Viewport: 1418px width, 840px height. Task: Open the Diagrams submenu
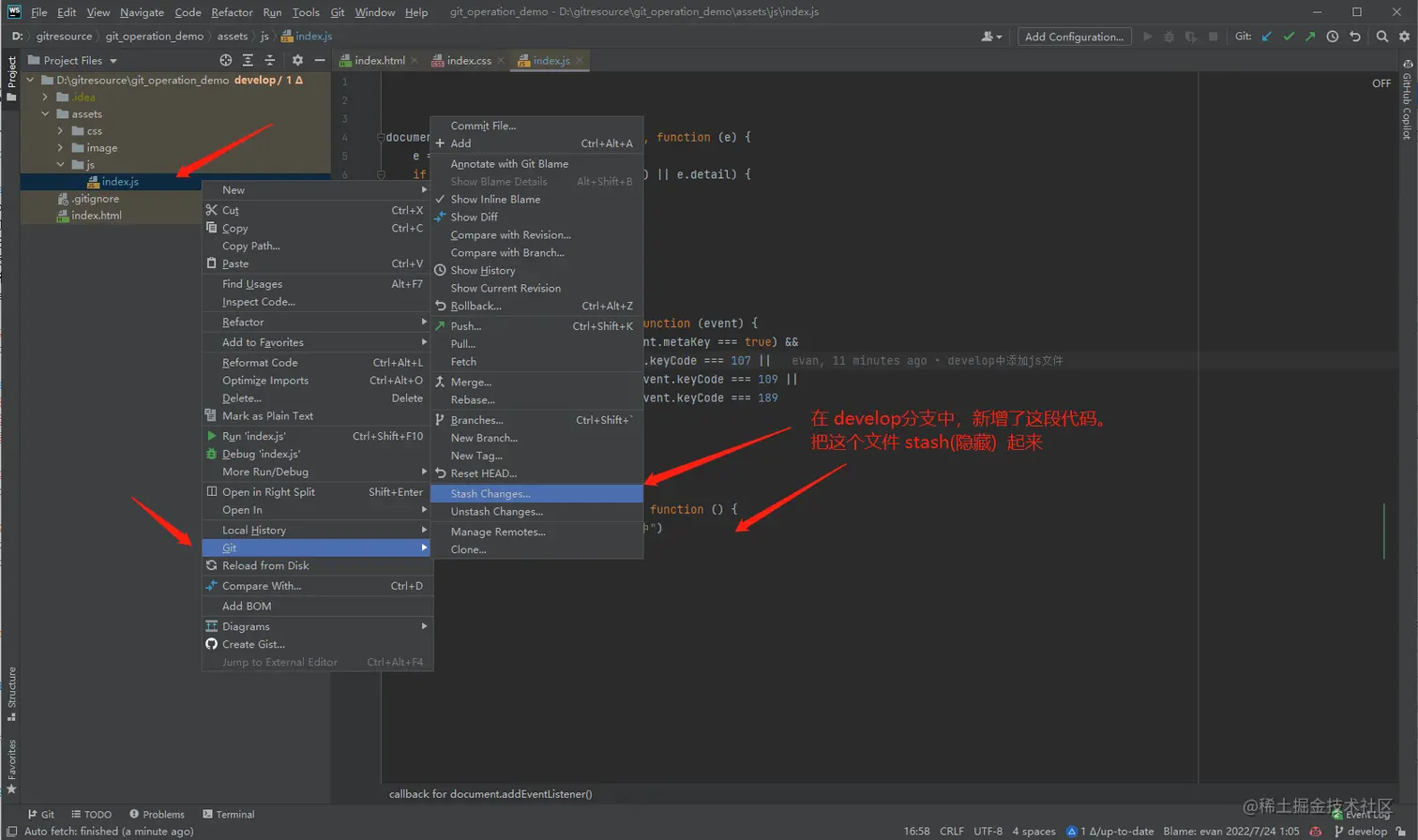click(316, 626)
